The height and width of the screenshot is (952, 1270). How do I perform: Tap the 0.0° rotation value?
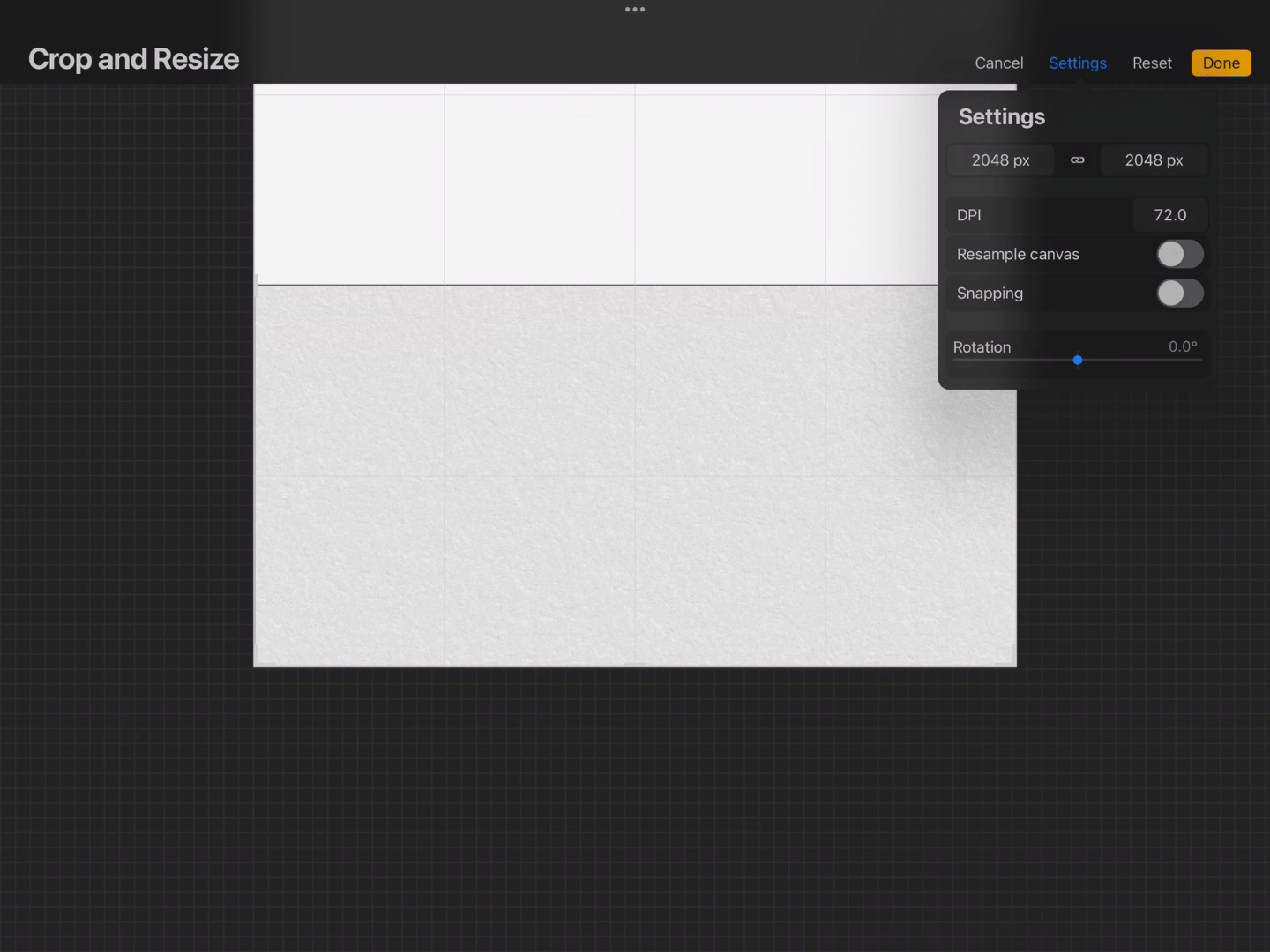tap(1183, 346)
